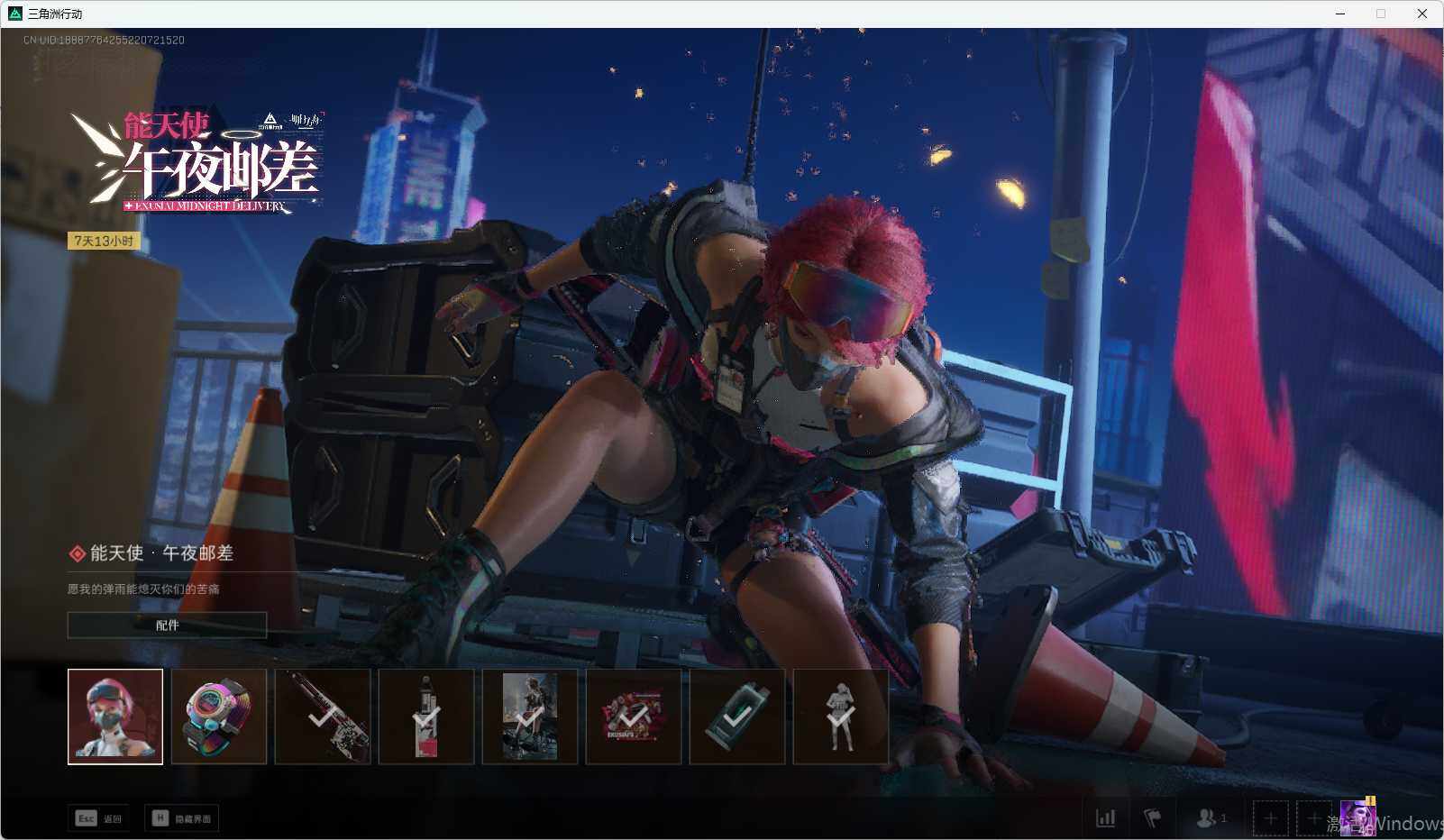
Task: Select the character poster card item
Action: tap(530, 717)
